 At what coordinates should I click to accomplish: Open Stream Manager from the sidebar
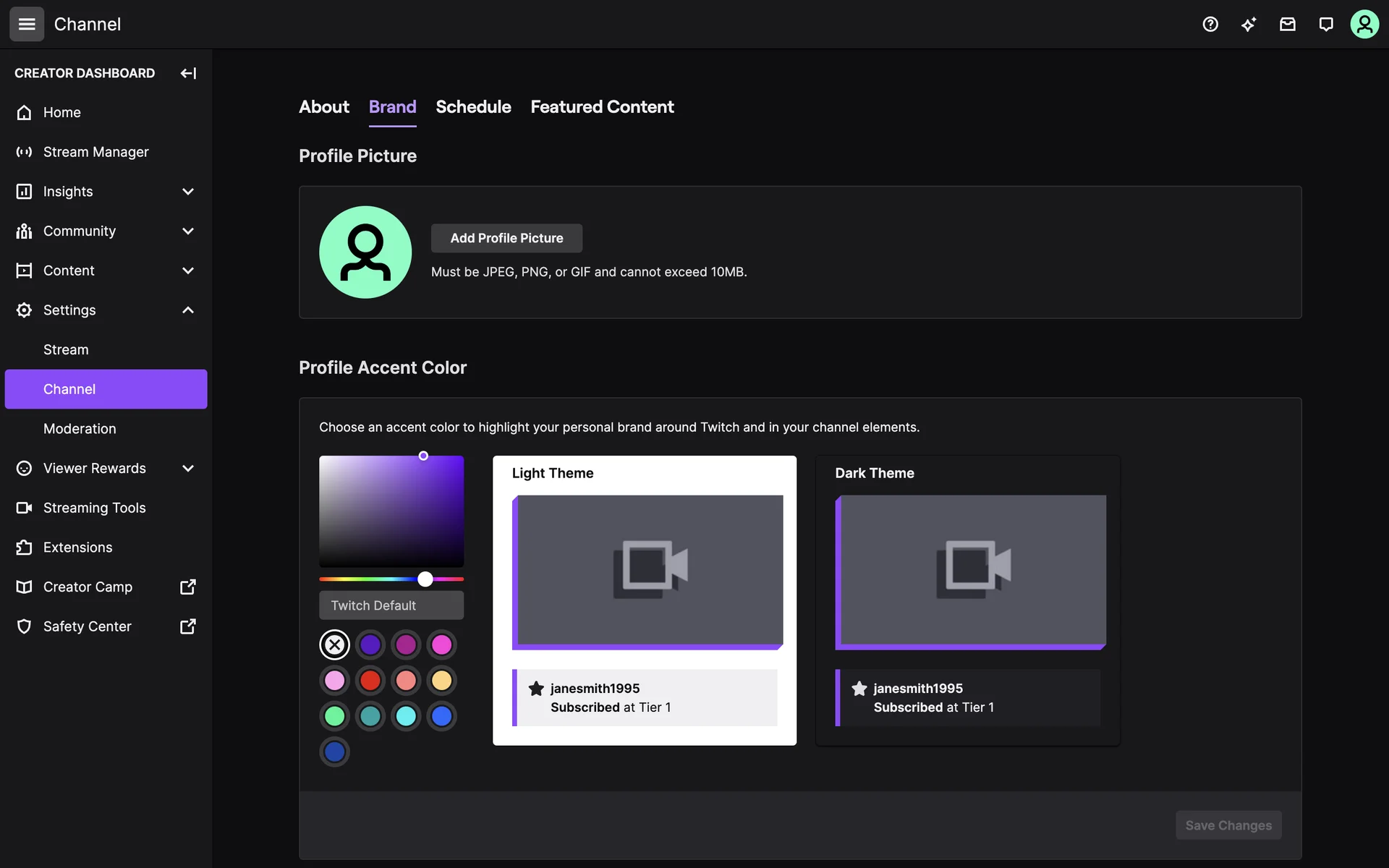click(x=95, y=152)
